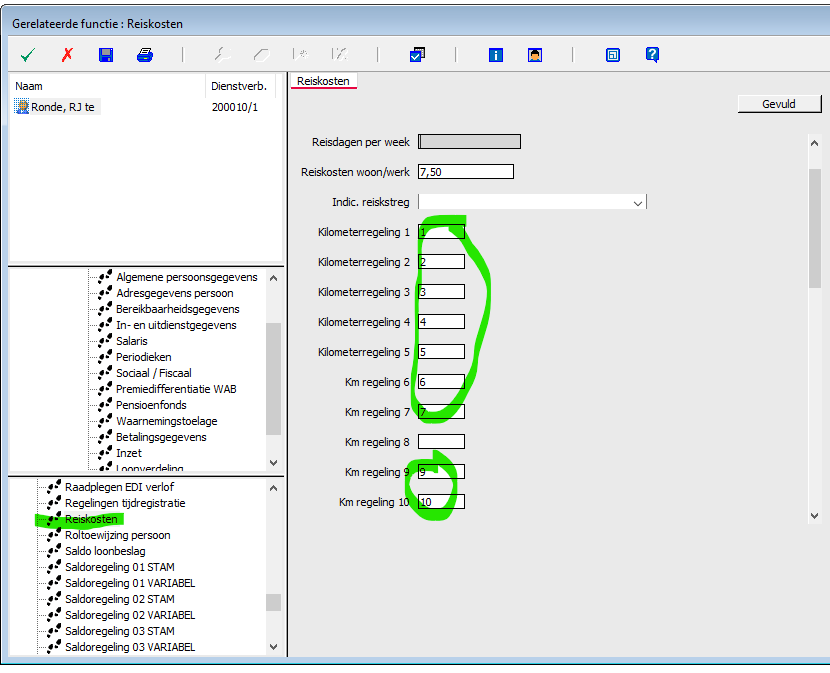Click the empty Km regeling 8 field
830x673 pixels.
(441, 442)
